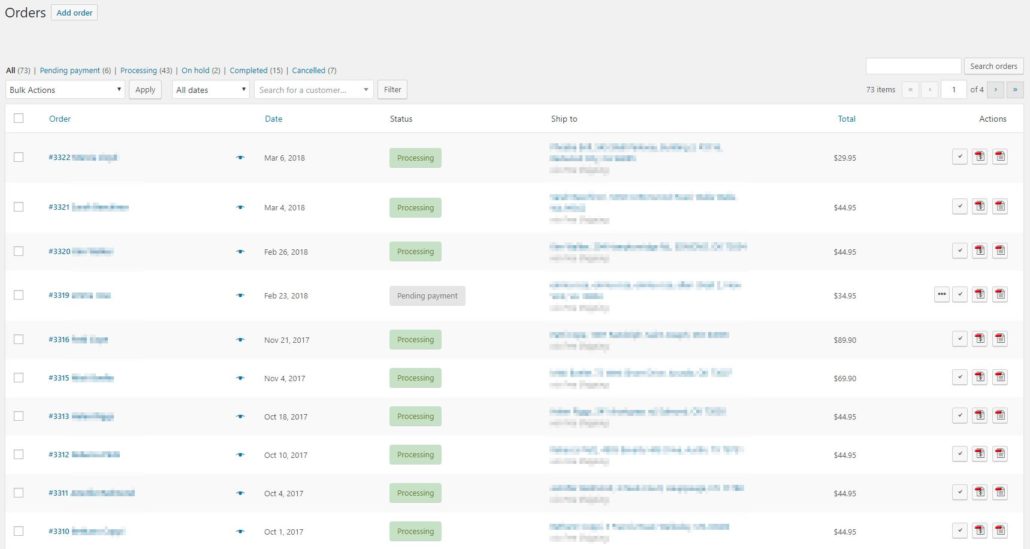The height and width of the screenshot is (549, 1030).
Task: Preview order #3312 with the eye icon
Action: 240,455
